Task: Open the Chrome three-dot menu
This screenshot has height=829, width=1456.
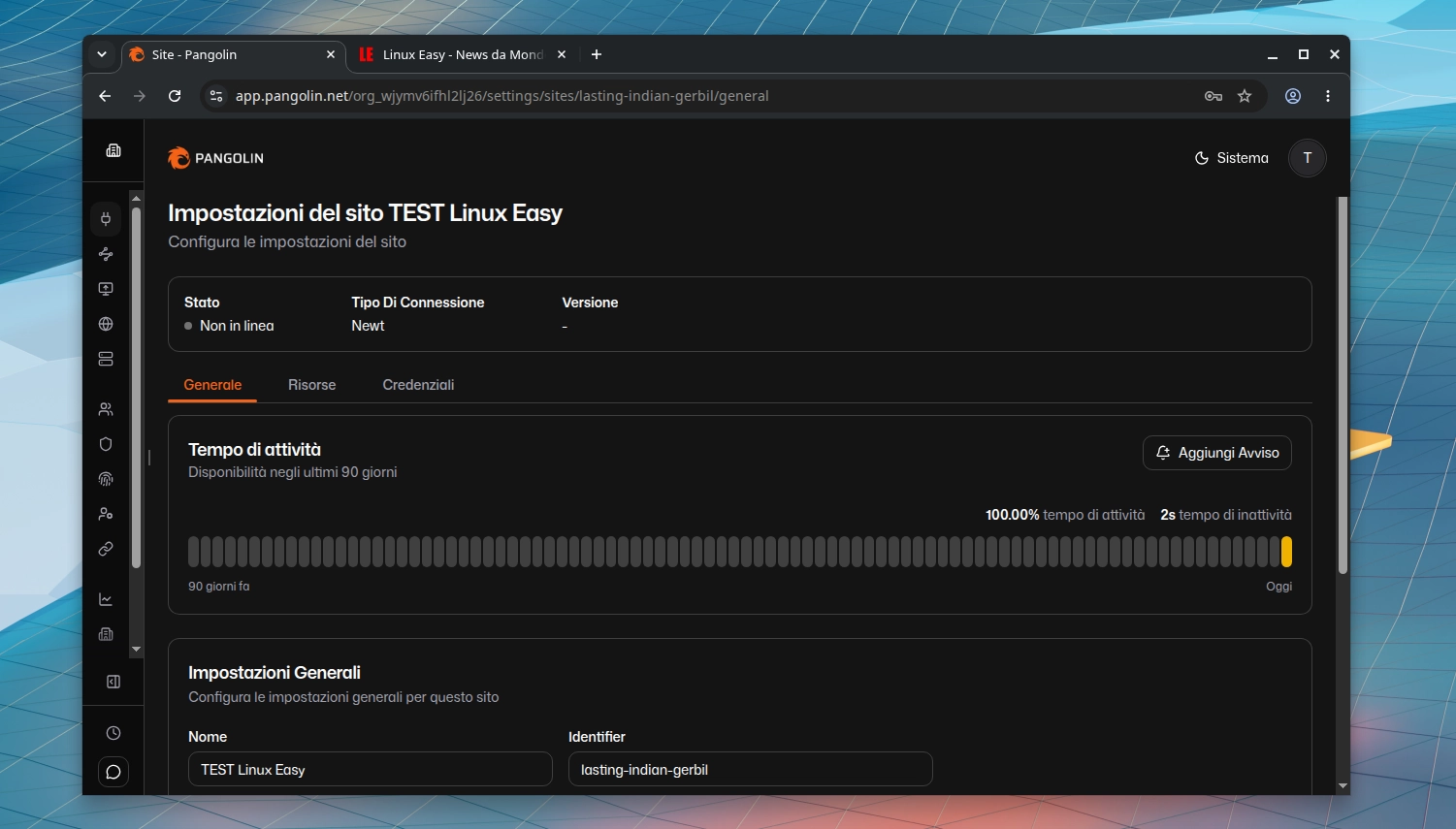Action: click(x=1328, y=96)
